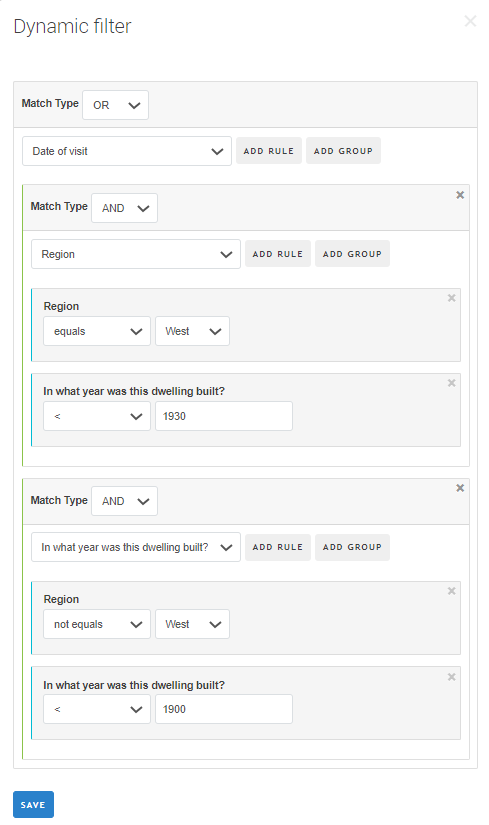
Task: Delete the Region not equals West rule
Action: 452,591
